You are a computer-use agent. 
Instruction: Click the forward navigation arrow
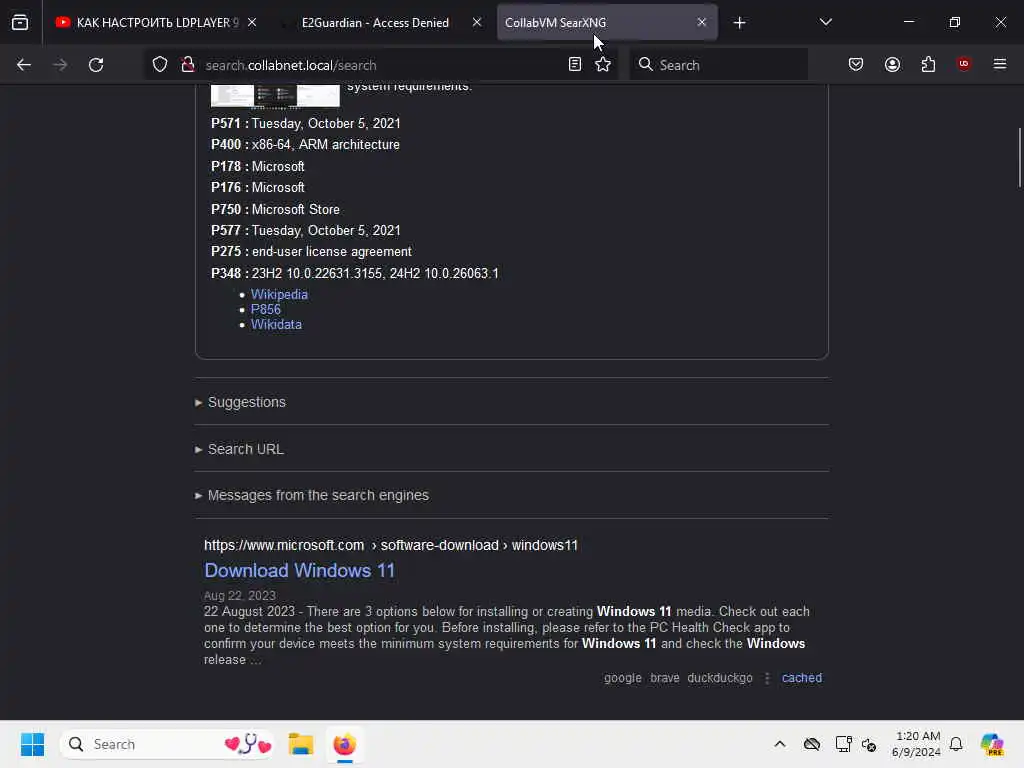(60, 65)
